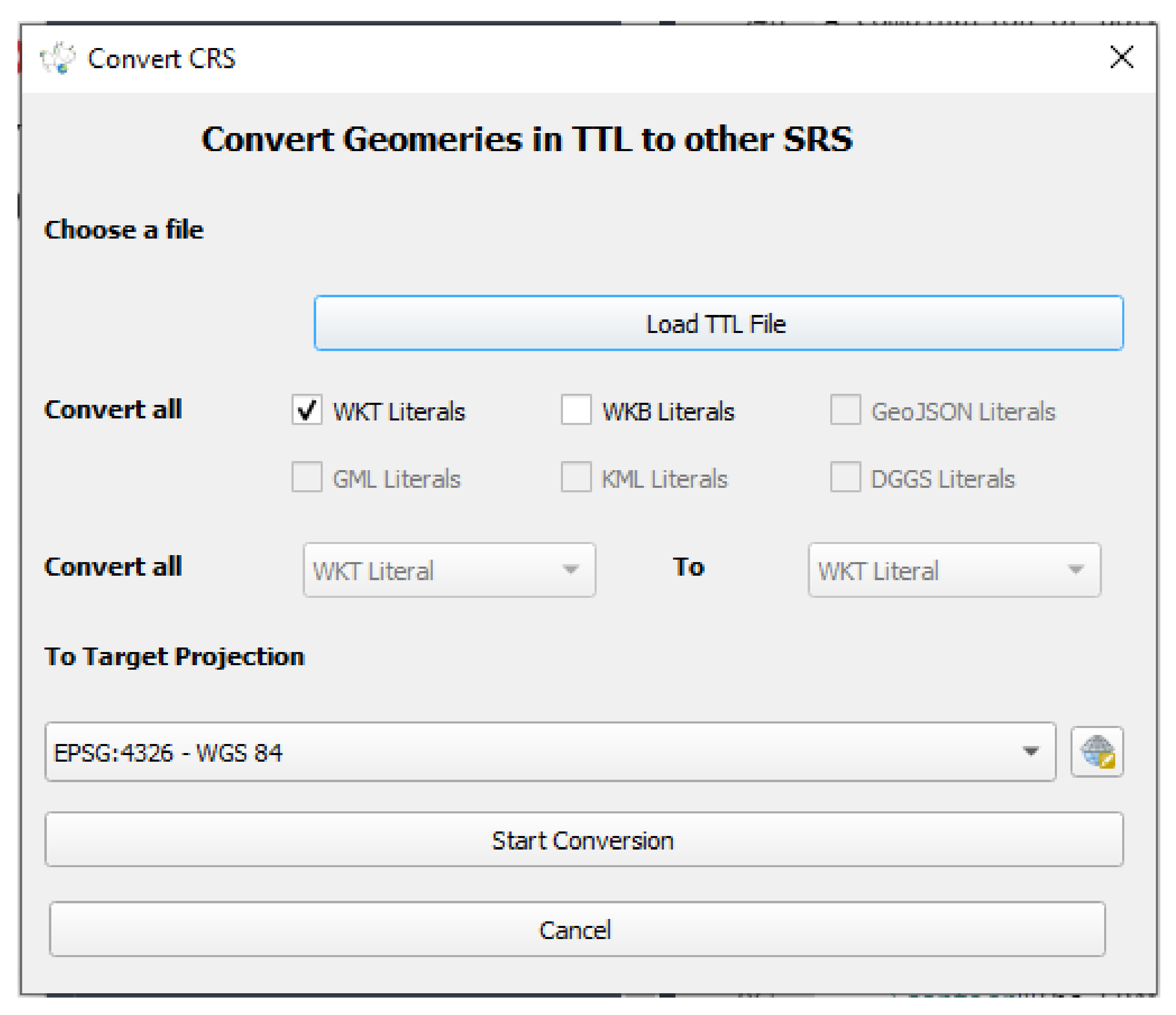
Task: Click the Cancel button
Action: [x=577, y=930]
